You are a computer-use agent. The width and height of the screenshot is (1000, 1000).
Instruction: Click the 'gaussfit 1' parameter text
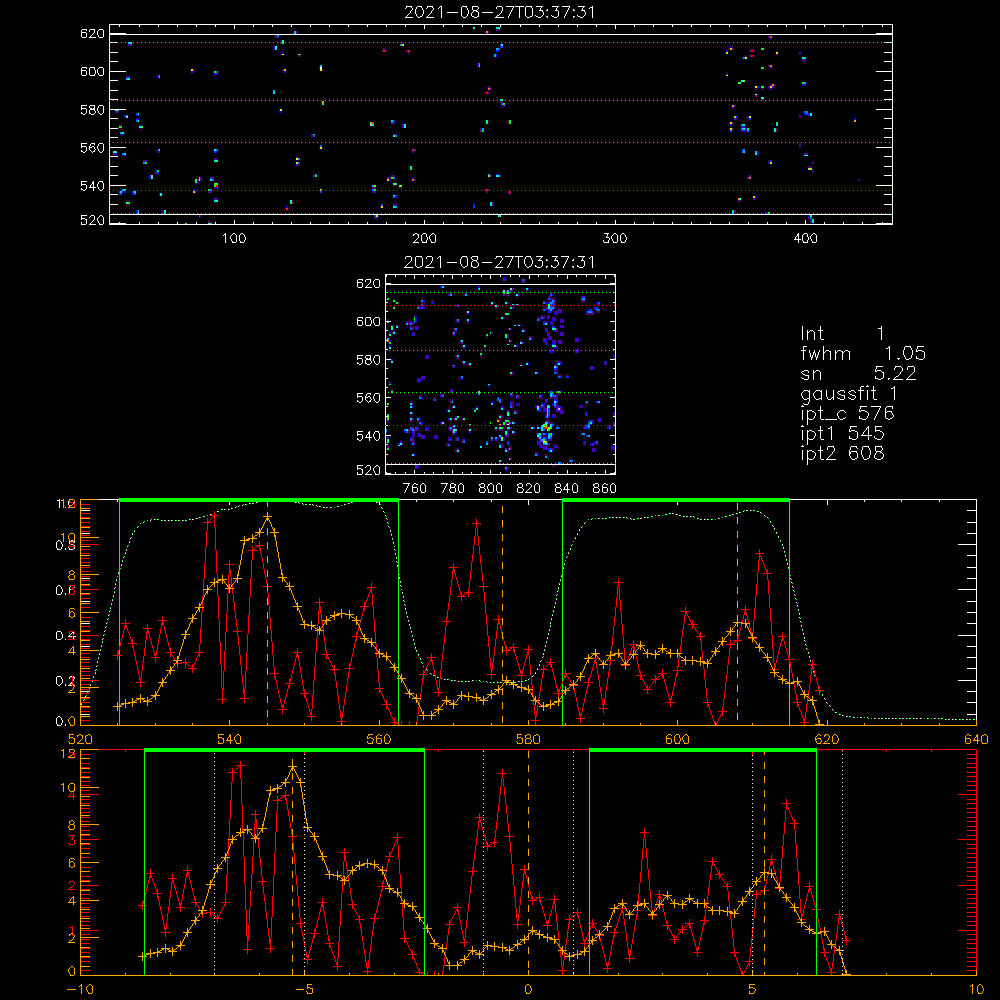tap(849, 393)
